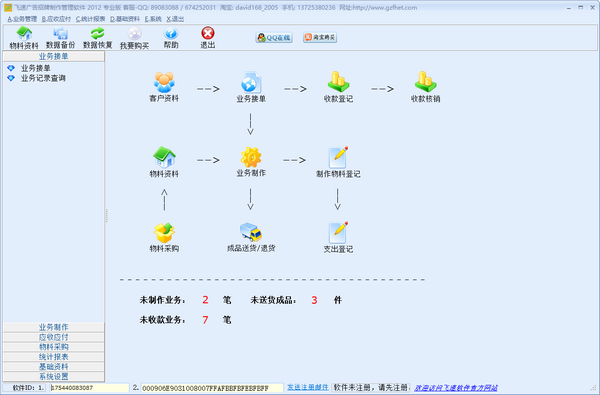
Task: Open the 我要购买 toolbar icon
Action: coord(134,38)
